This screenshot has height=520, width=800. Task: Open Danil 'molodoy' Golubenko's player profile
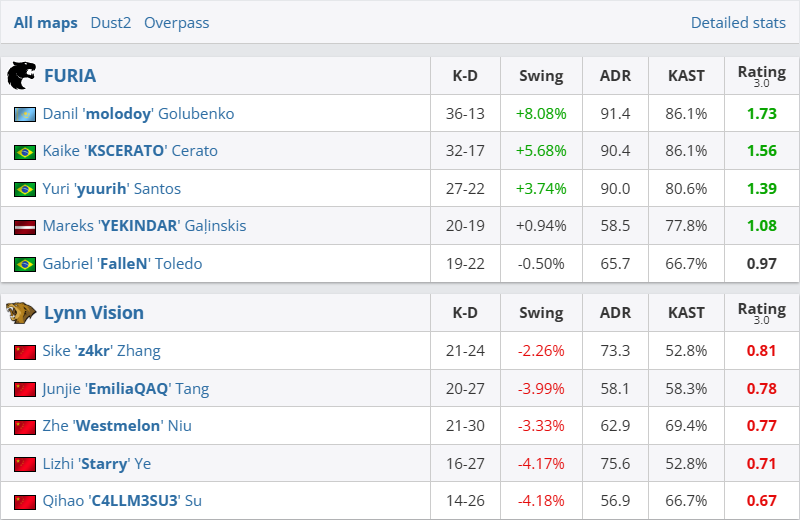pos(138,114)
